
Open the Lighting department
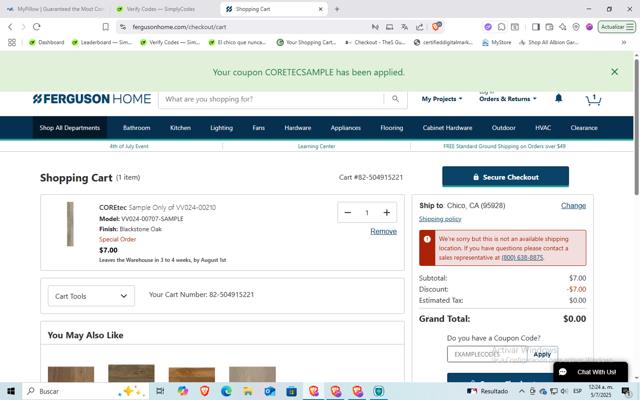pyautogui.click(x=221, y=128)
